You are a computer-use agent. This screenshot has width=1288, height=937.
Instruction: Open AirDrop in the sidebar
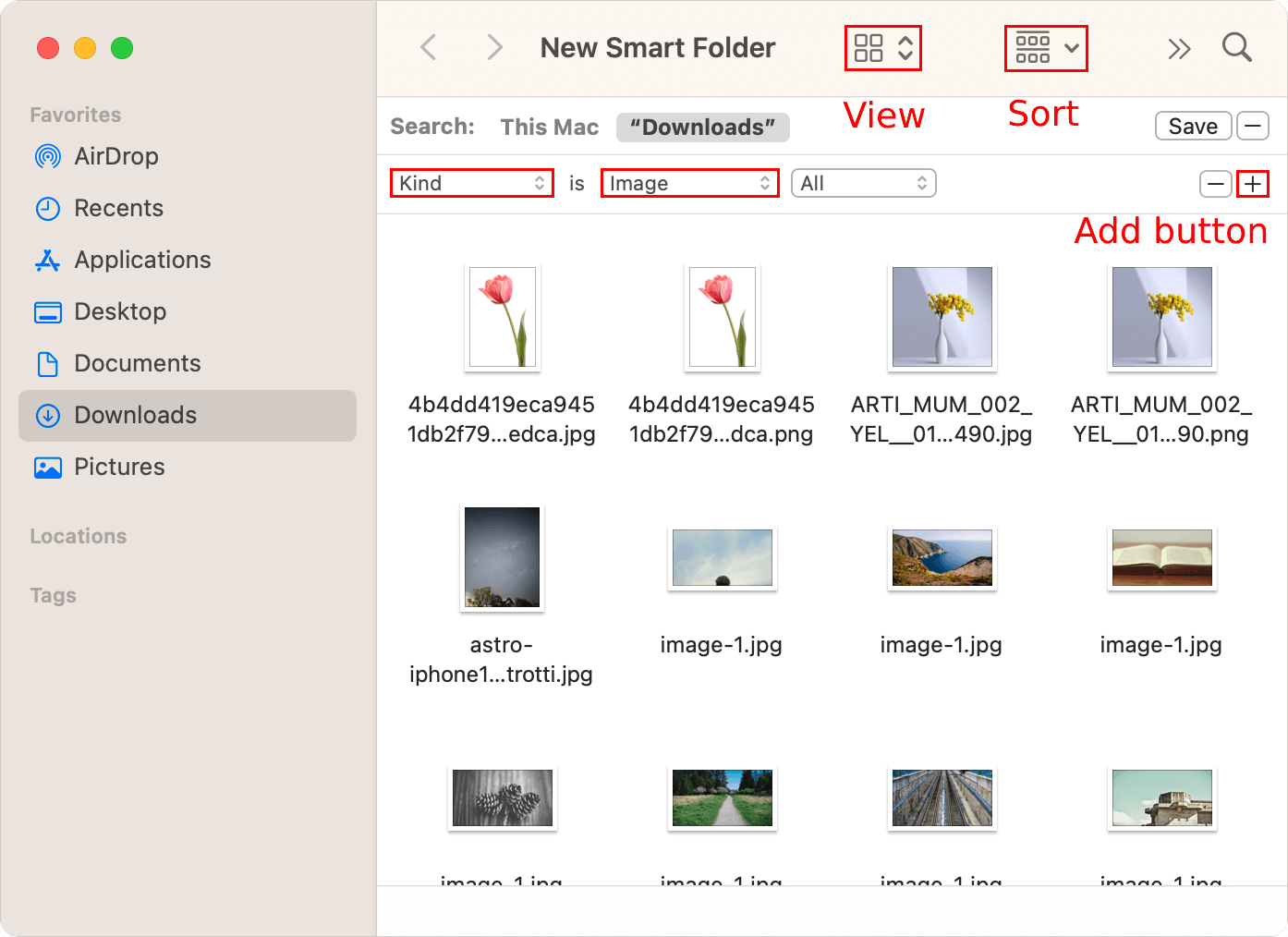point(188,156)
